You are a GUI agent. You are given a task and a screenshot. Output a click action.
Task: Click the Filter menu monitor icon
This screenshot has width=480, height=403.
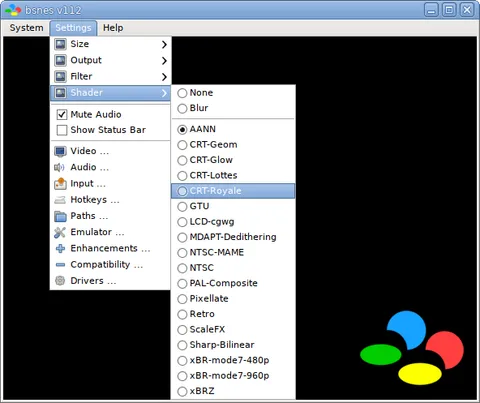tap(60, 76)
